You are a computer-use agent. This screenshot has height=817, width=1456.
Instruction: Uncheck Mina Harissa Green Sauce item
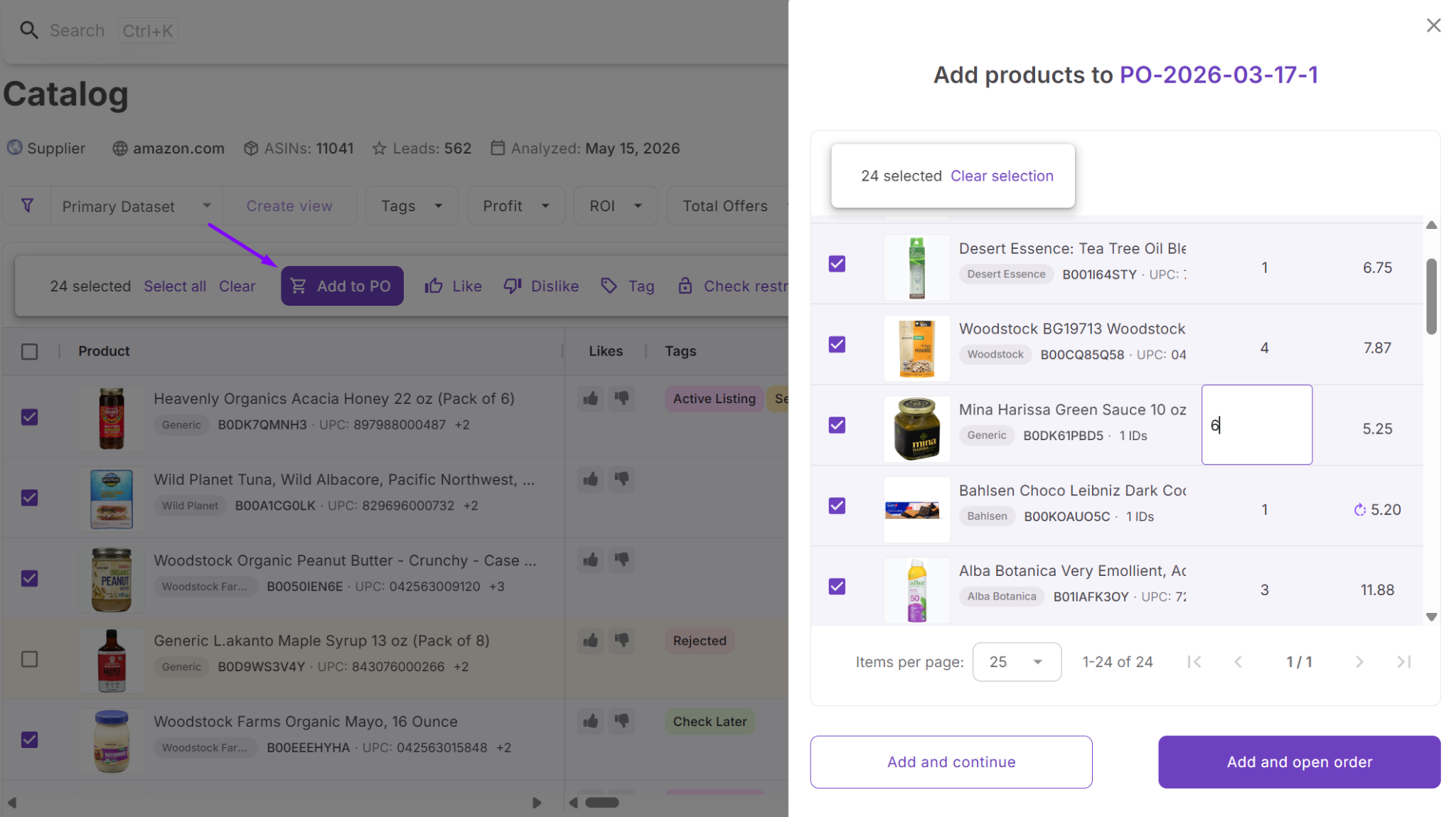pyautogui.click(x=837, y=425)
